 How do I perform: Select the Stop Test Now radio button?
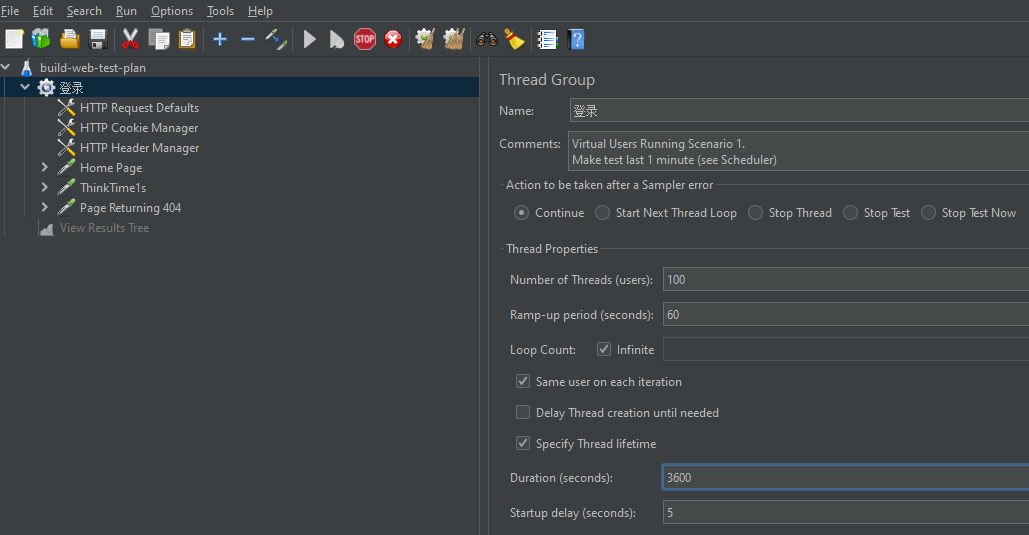point(929,213)
